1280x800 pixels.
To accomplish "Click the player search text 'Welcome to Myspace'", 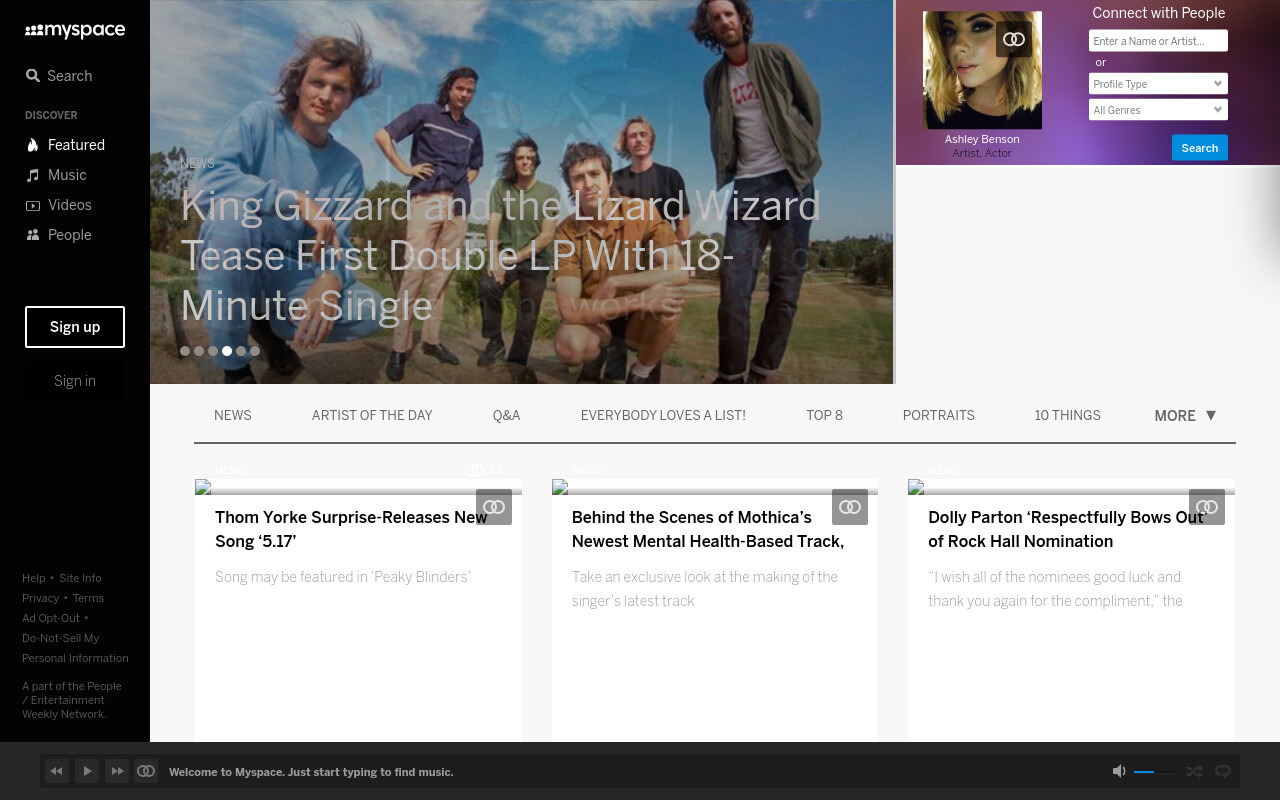I will (x=311, y=772).
